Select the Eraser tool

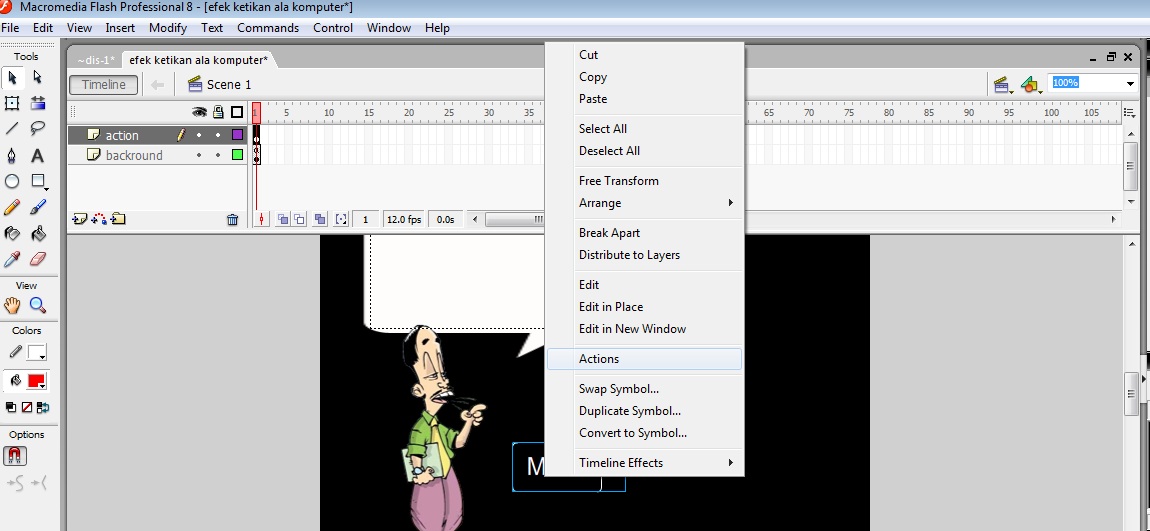pyautogui.click(x=37, y=259)
